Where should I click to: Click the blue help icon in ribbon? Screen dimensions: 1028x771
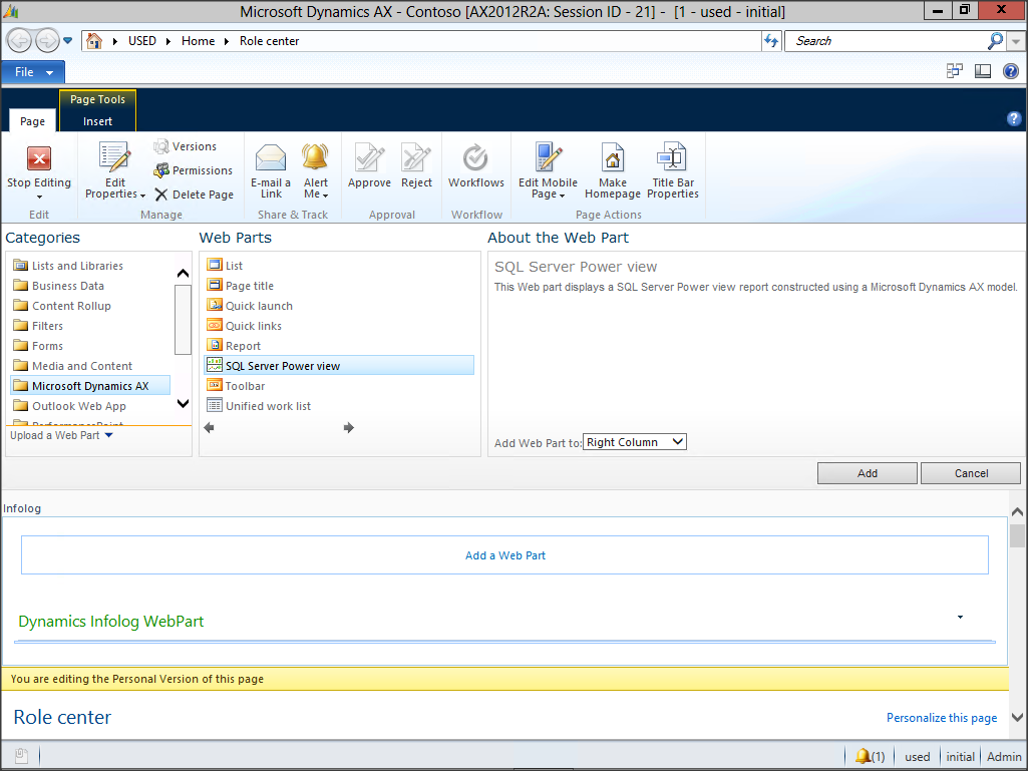[x=1014, y=119]
